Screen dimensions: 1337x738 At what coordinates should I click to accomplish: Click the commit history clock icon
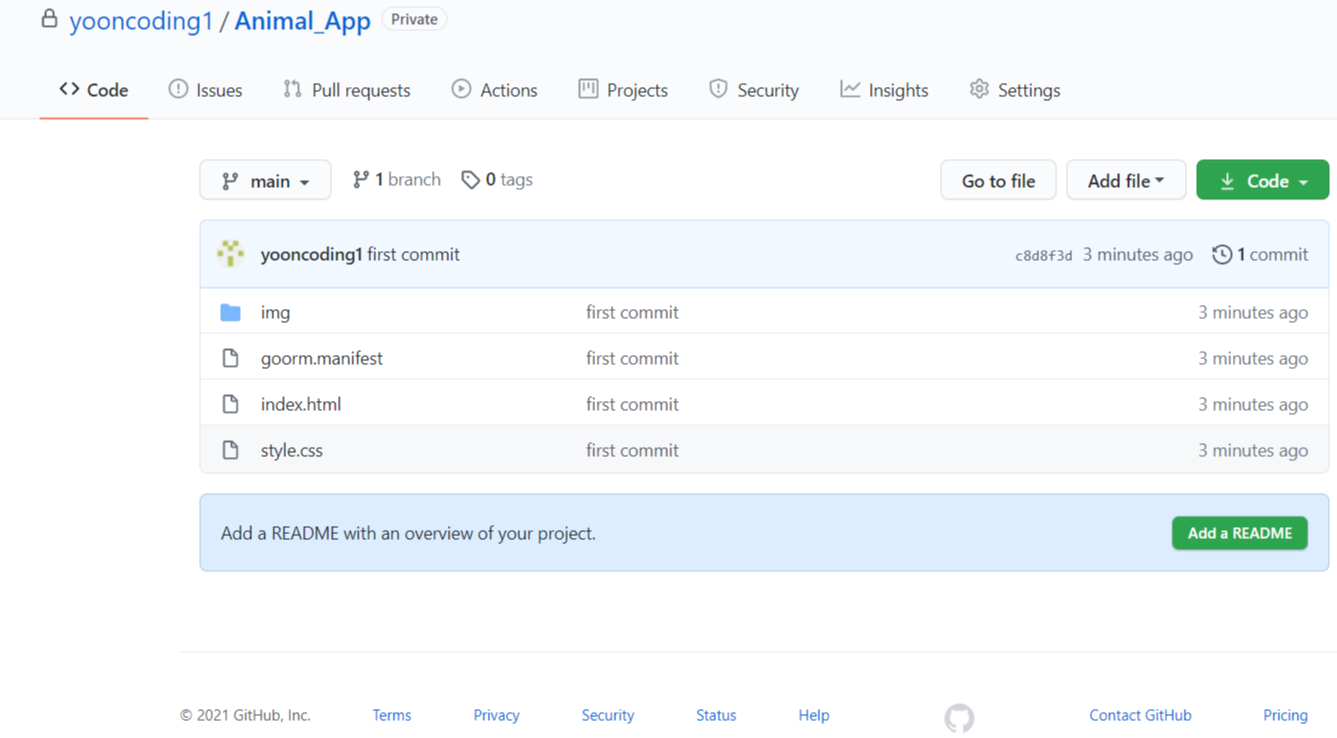1222,254
